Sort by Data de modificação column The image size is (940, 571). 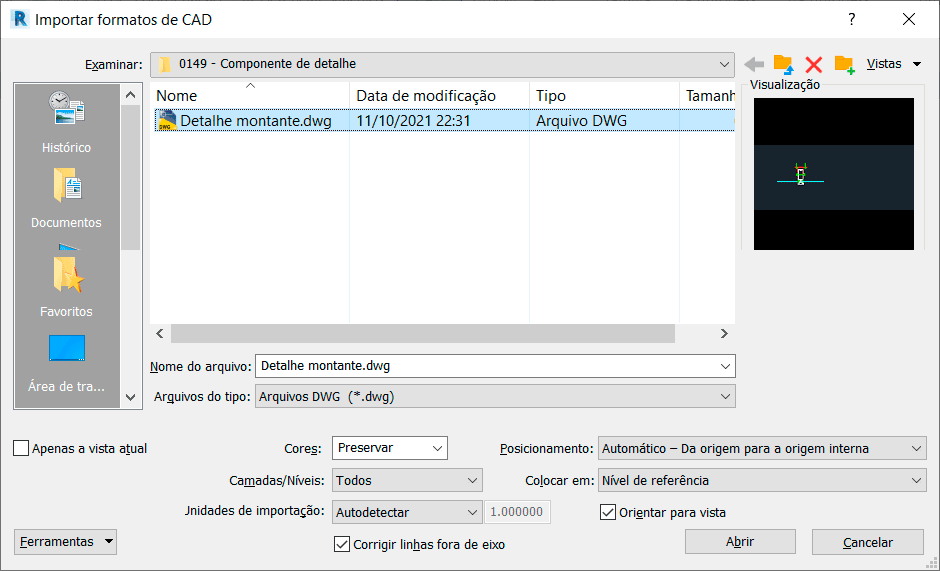[x=439, y=95]
